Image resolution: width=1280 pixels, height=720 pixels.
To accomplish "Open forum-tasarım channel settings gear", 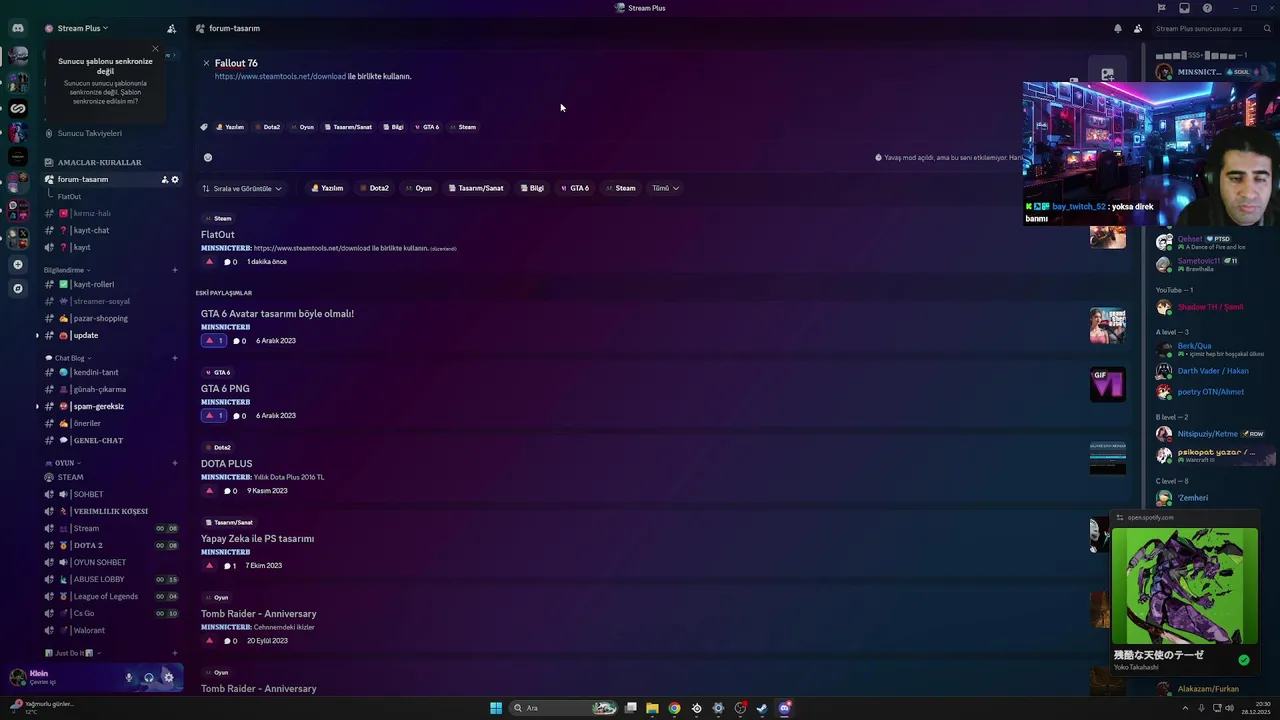I will tap(175, 179).
